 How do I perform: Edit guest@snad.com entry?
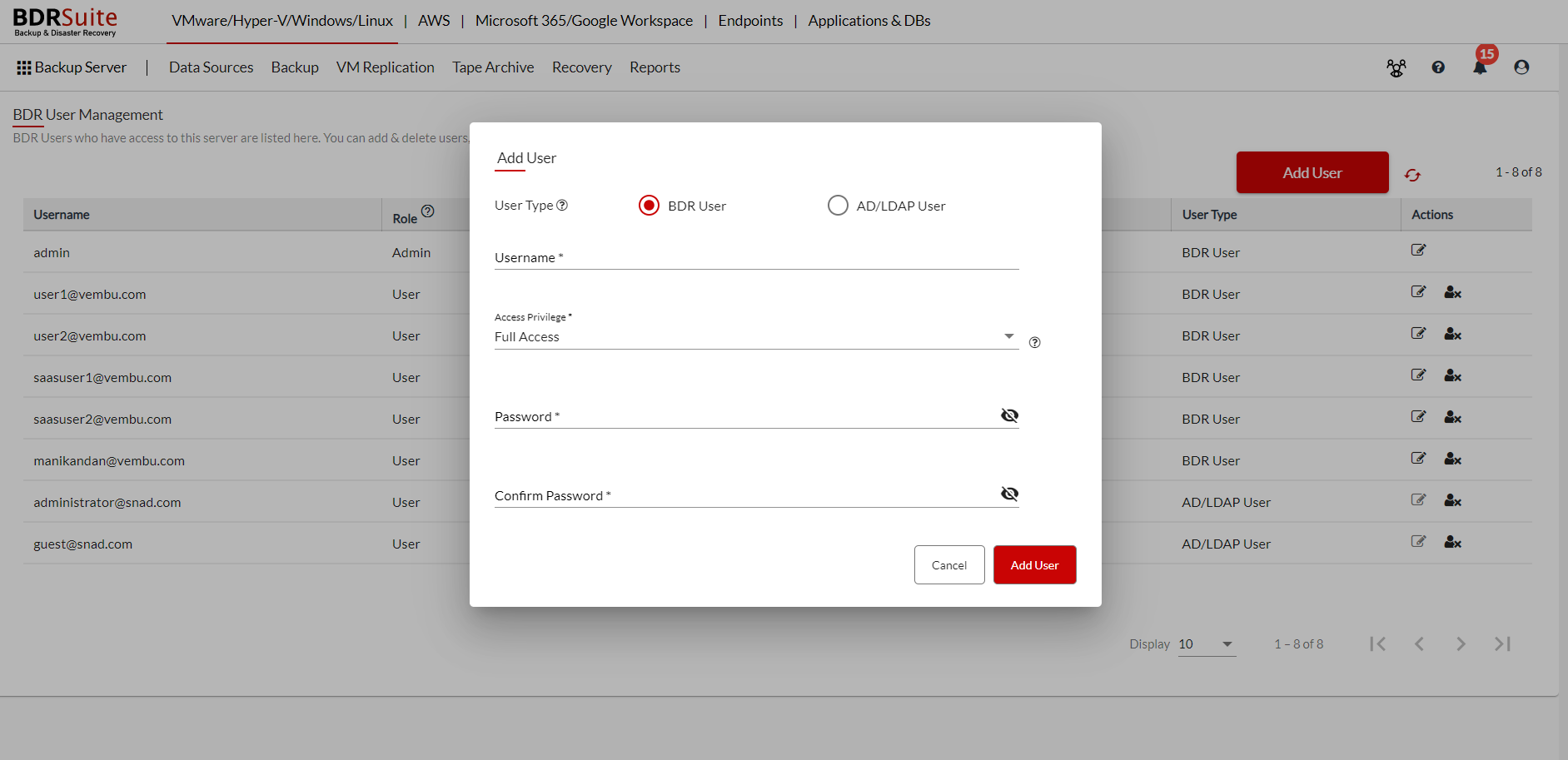pyautogui.click(x=1419, y=541)
